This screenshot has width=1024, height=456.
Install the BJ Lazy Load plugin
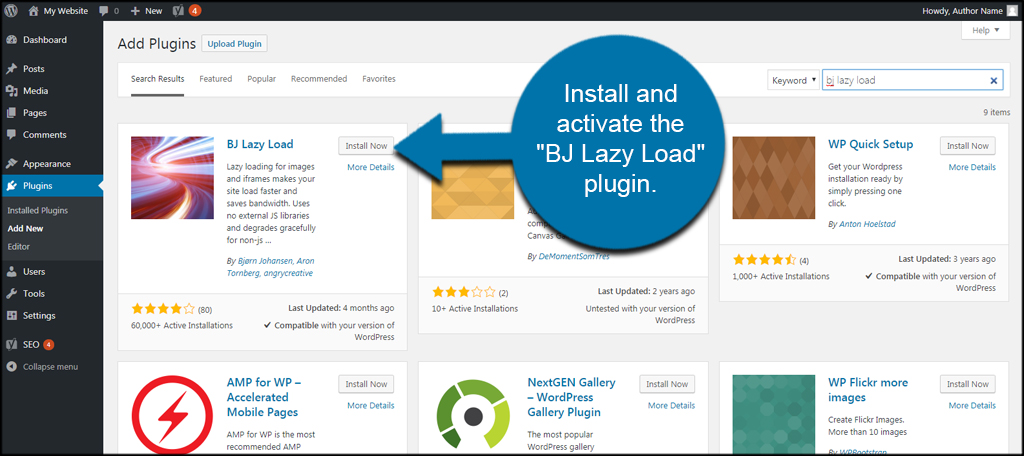(366, 146)
